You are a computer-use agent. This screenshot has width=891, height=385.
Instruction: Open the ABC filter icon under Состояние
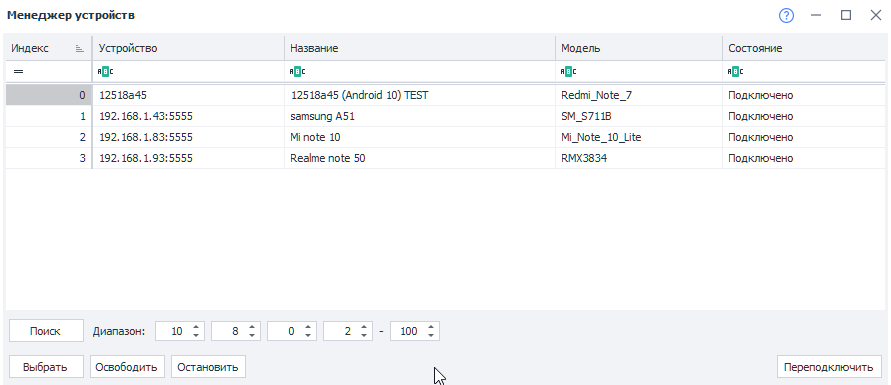point(735,72)
